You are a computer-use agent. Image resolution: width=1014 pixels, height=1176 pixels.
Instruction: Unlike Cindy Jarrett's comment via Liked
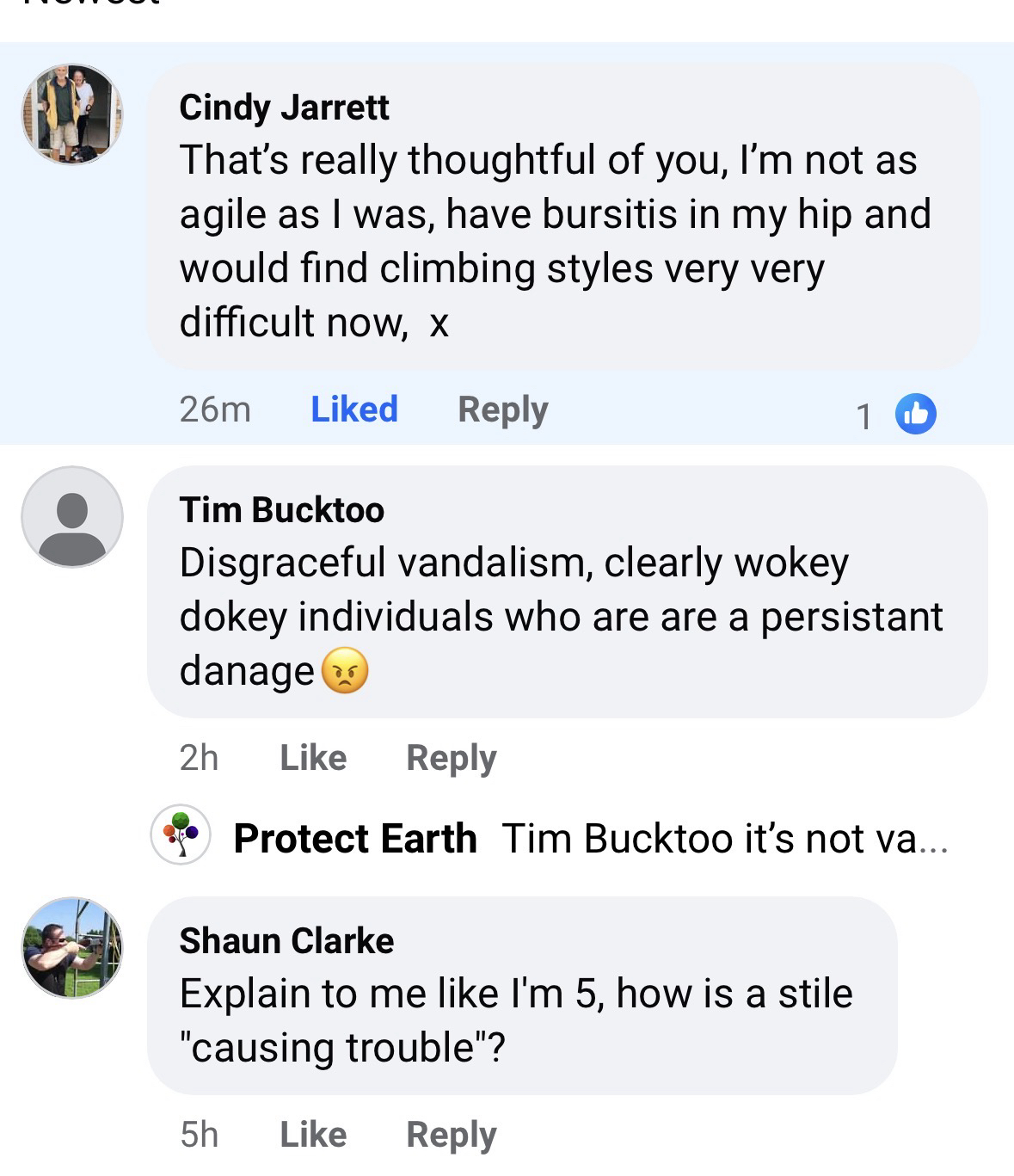(x=353, y=409)
